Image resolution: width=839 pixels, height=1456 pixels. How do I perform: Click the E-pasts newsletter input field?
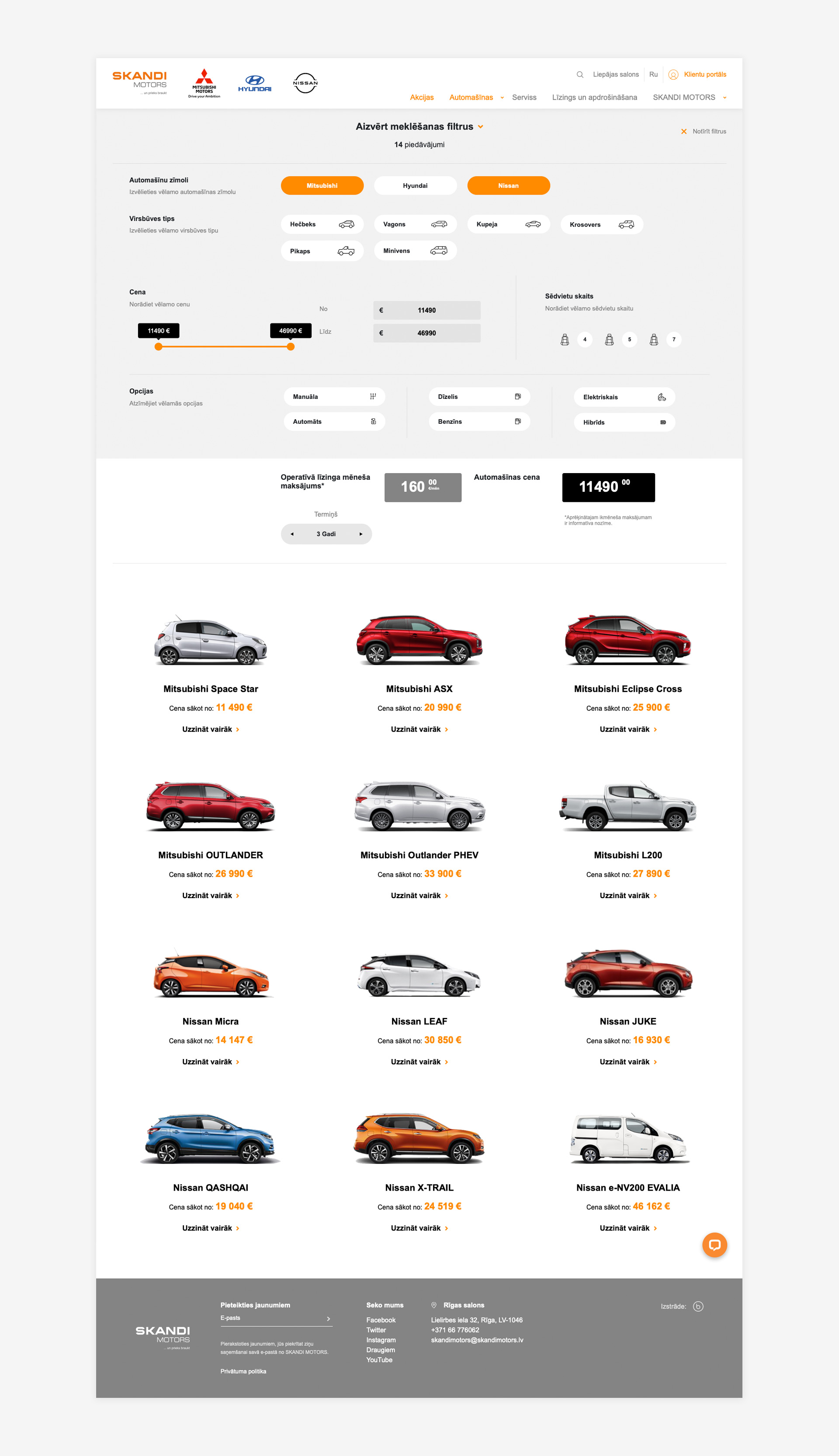[x=276, y=1319]
